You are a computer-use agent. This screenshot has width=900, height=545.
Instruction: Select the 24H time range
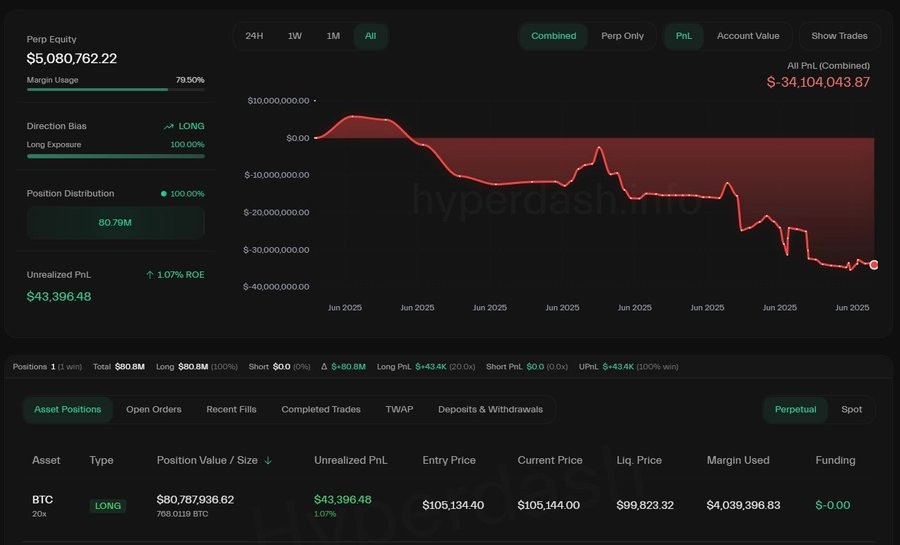[x=254, y=36]
